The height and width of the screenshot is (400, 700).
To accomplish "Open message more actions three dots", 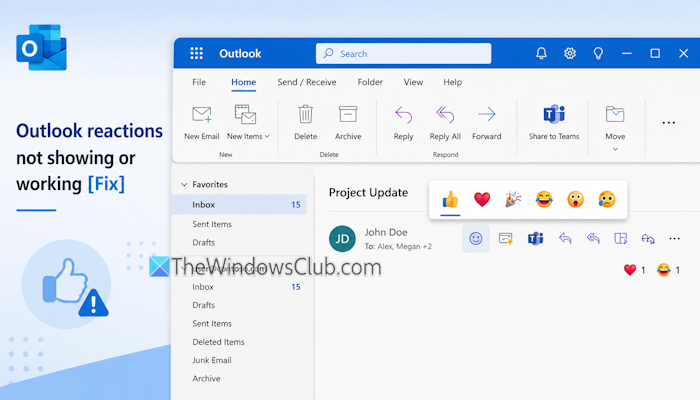I will (x=675, y=239).
